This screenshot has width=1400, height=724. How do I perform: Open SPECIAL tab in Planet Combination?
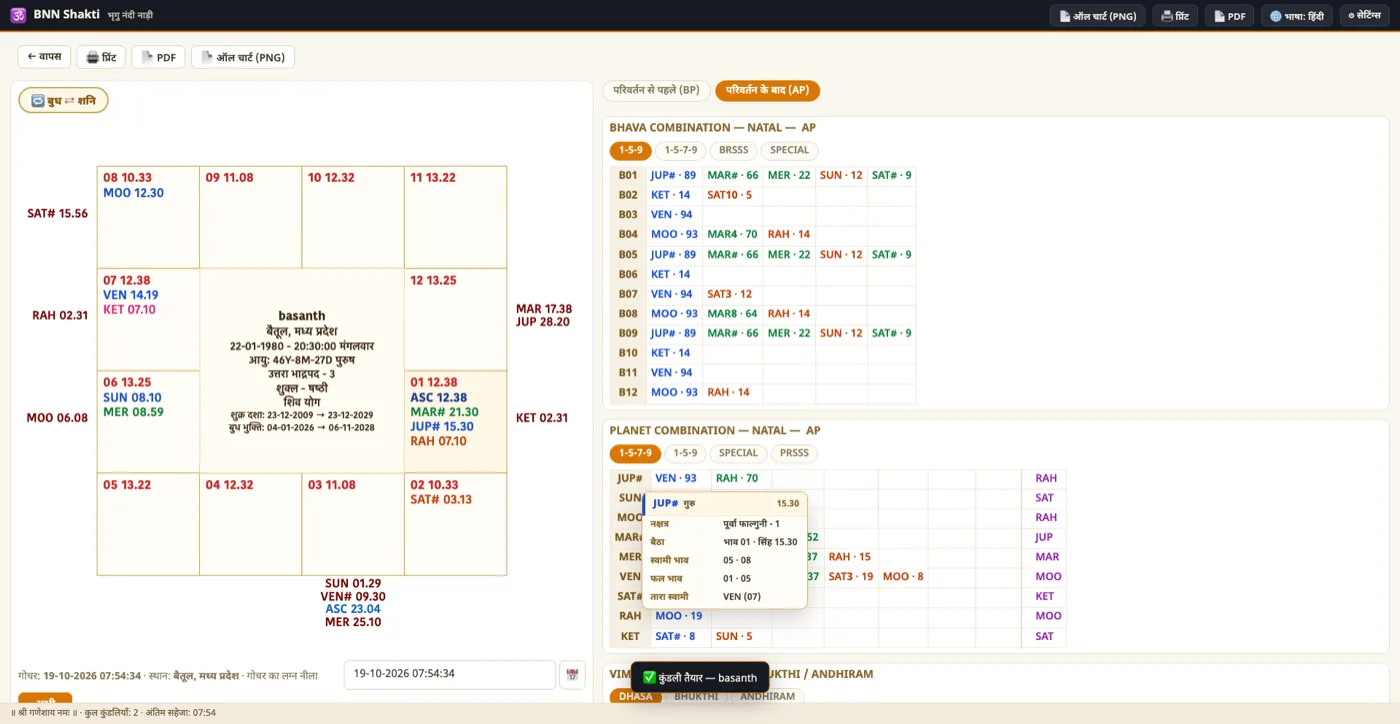pyautogui.click(x=738, y=453)
